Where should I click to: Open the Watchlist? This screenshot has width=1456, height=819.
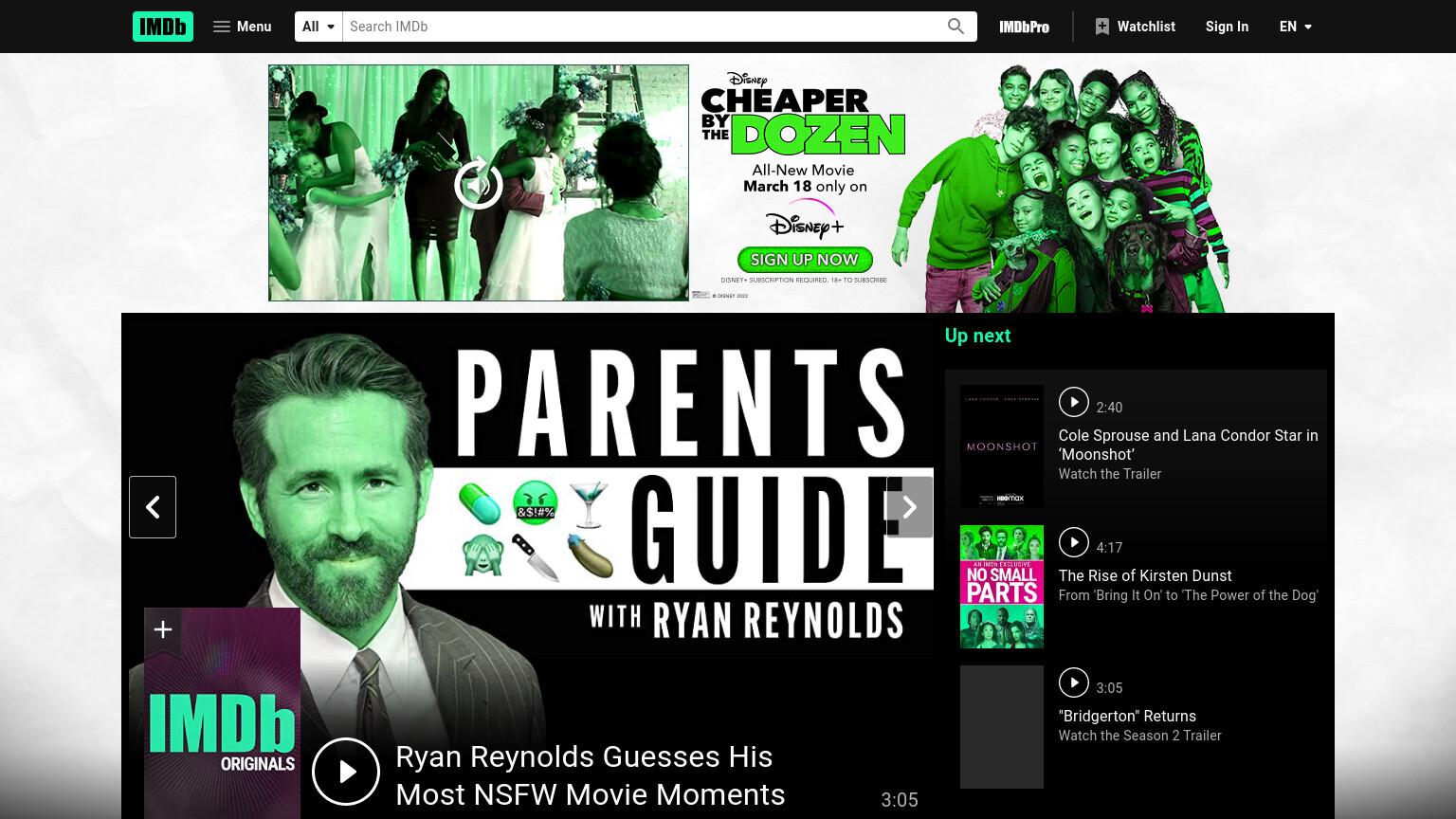coord(1135,27)
